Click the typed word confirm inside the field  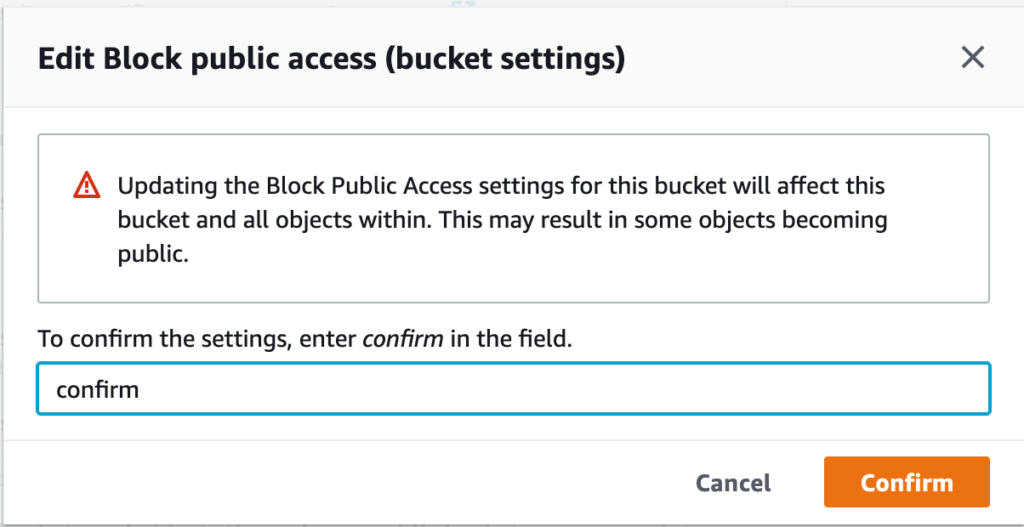coord(97,389)
